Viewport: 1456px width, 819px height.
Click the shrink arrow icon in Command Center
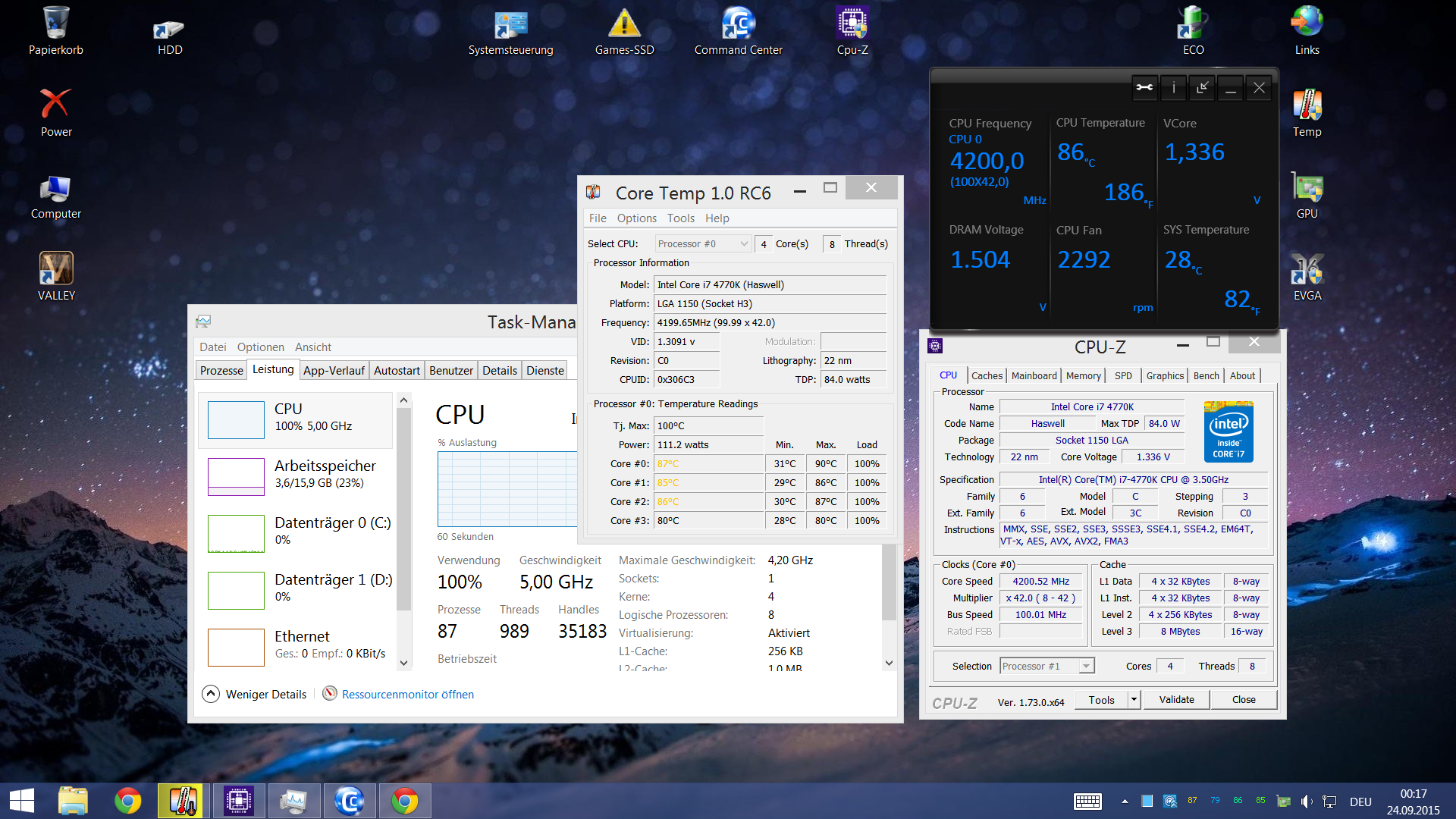click(x=1202, y=88)
